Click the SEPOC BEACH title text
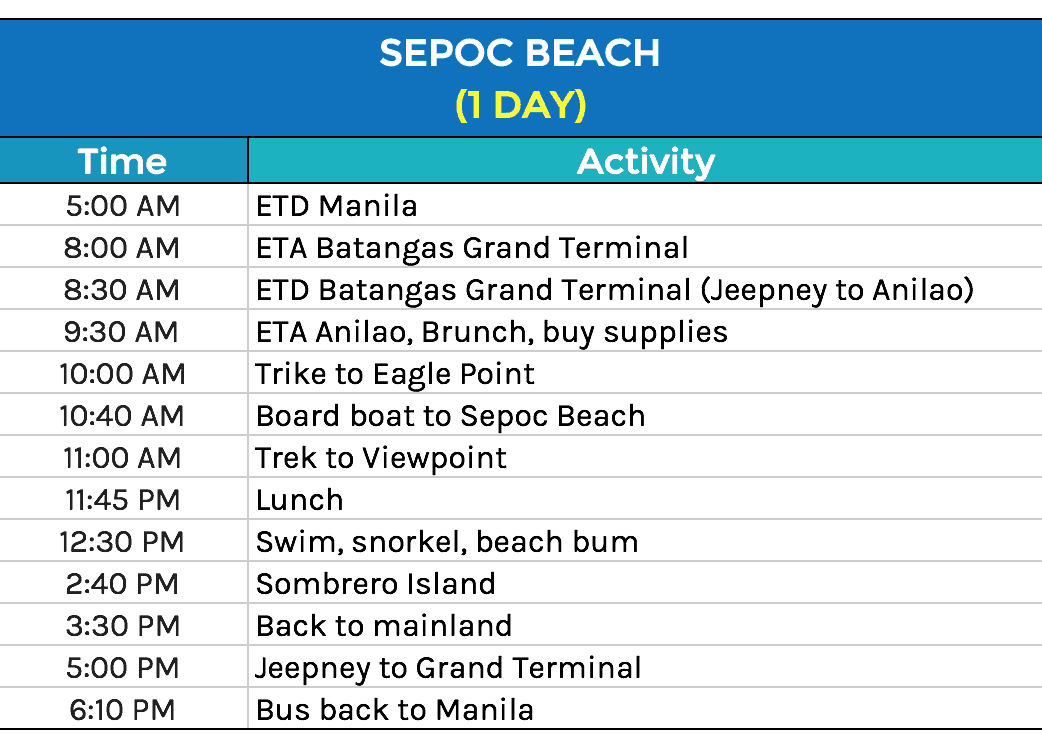Image resolution: width=1042 pixels, height=754 pixels. coord(520,53)
